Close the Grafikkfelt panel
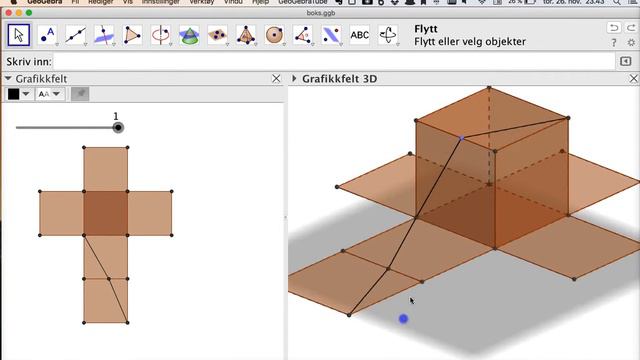 point(276,79)
